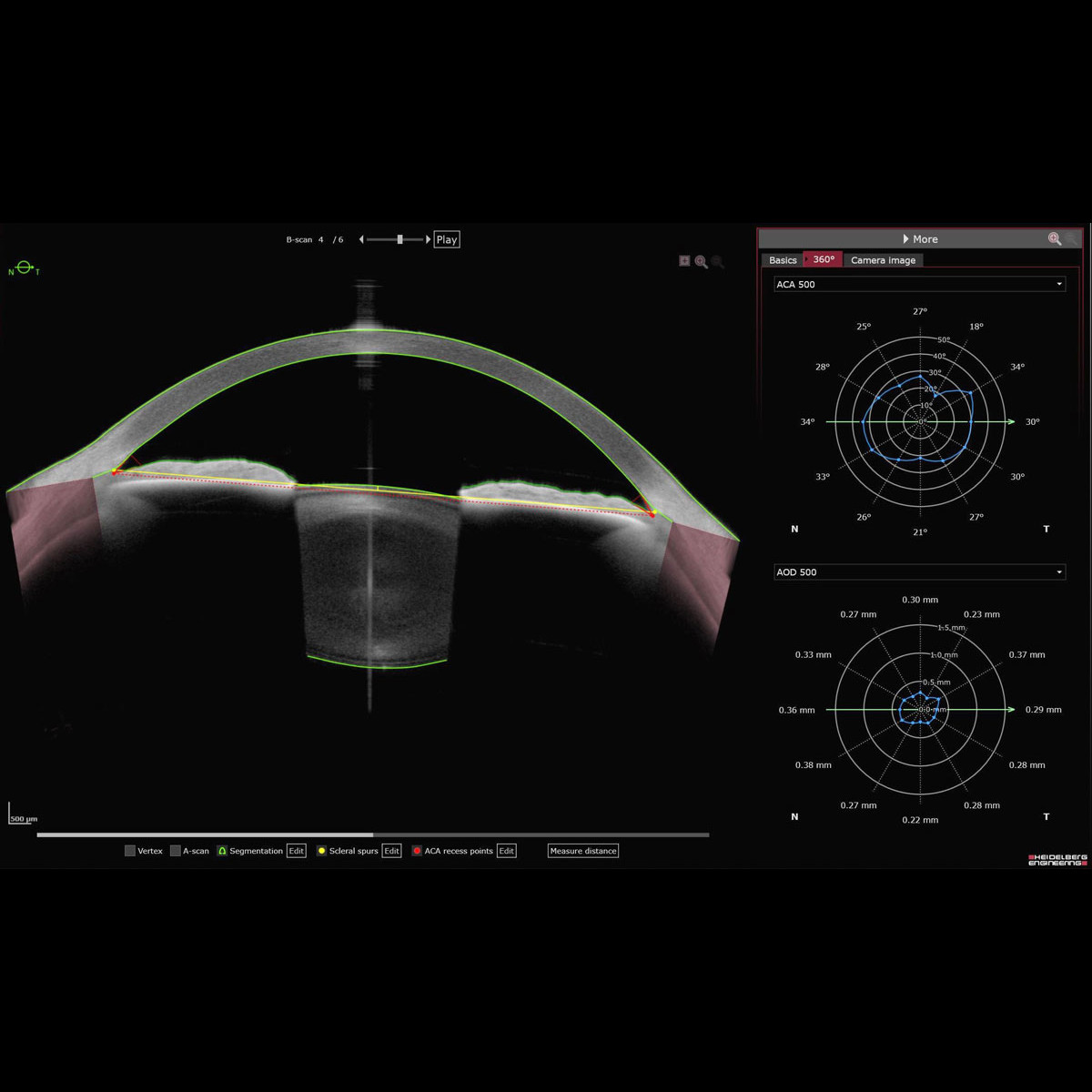1092x1092 pixels.
Task: Click the fit-to-window icon above the scan
Action: coord(684,261)
